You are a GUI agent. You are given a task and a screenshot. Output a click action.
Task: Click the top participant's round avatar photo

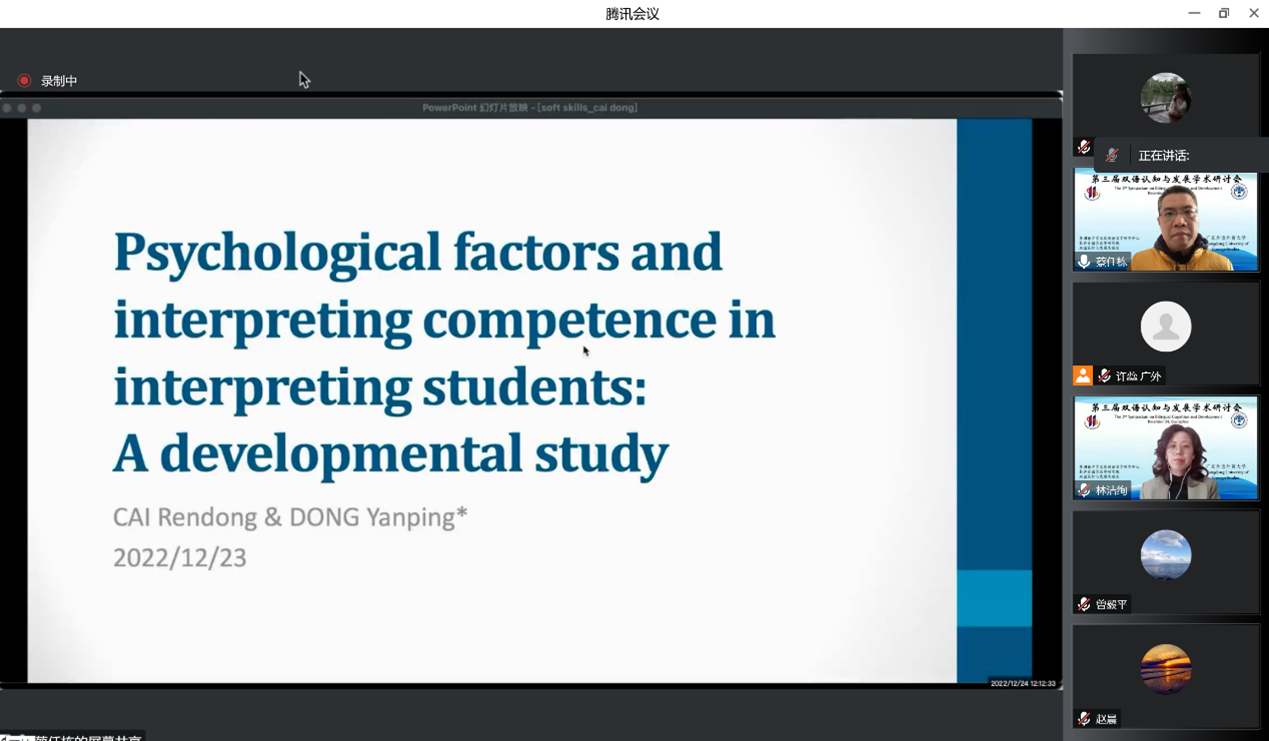pos(1165,97)
